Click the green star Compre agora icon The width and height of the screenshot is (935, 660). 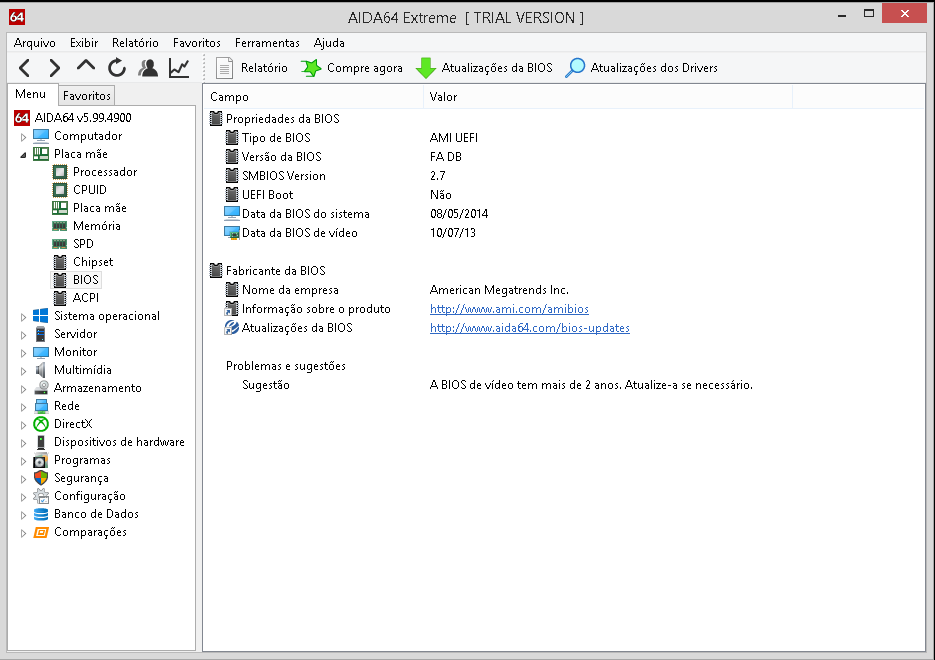[x=311, y=68]
